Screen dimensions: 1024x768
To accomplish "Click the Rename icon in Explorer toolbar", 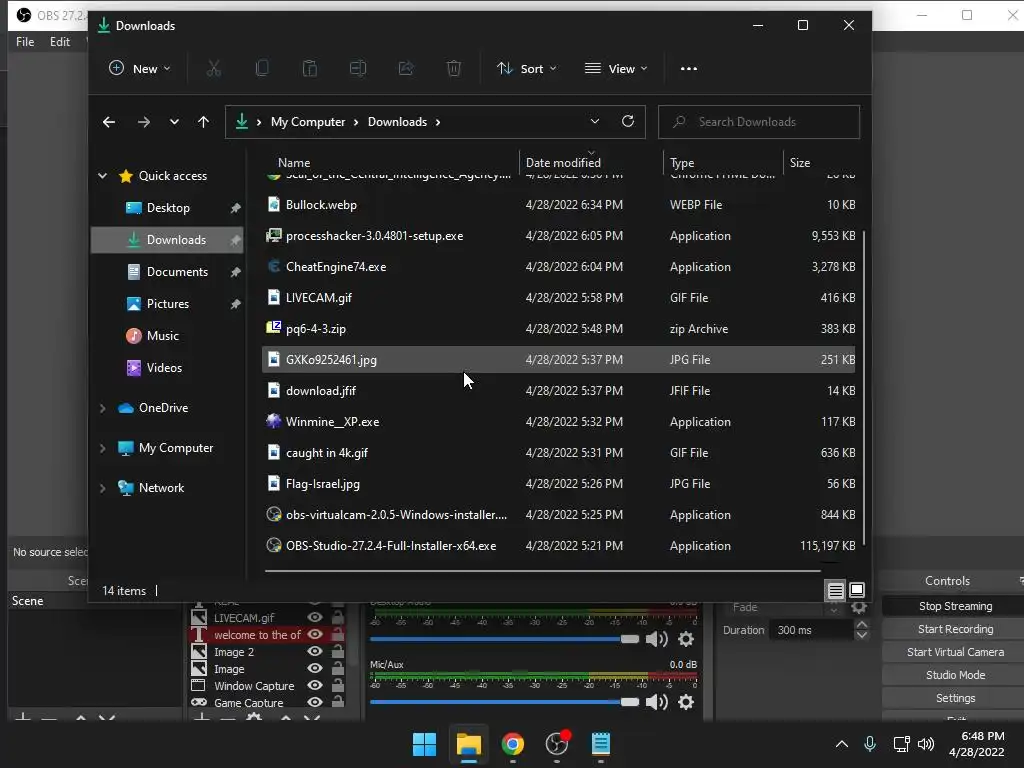I will pyautogui.click(x=358, y=68).
